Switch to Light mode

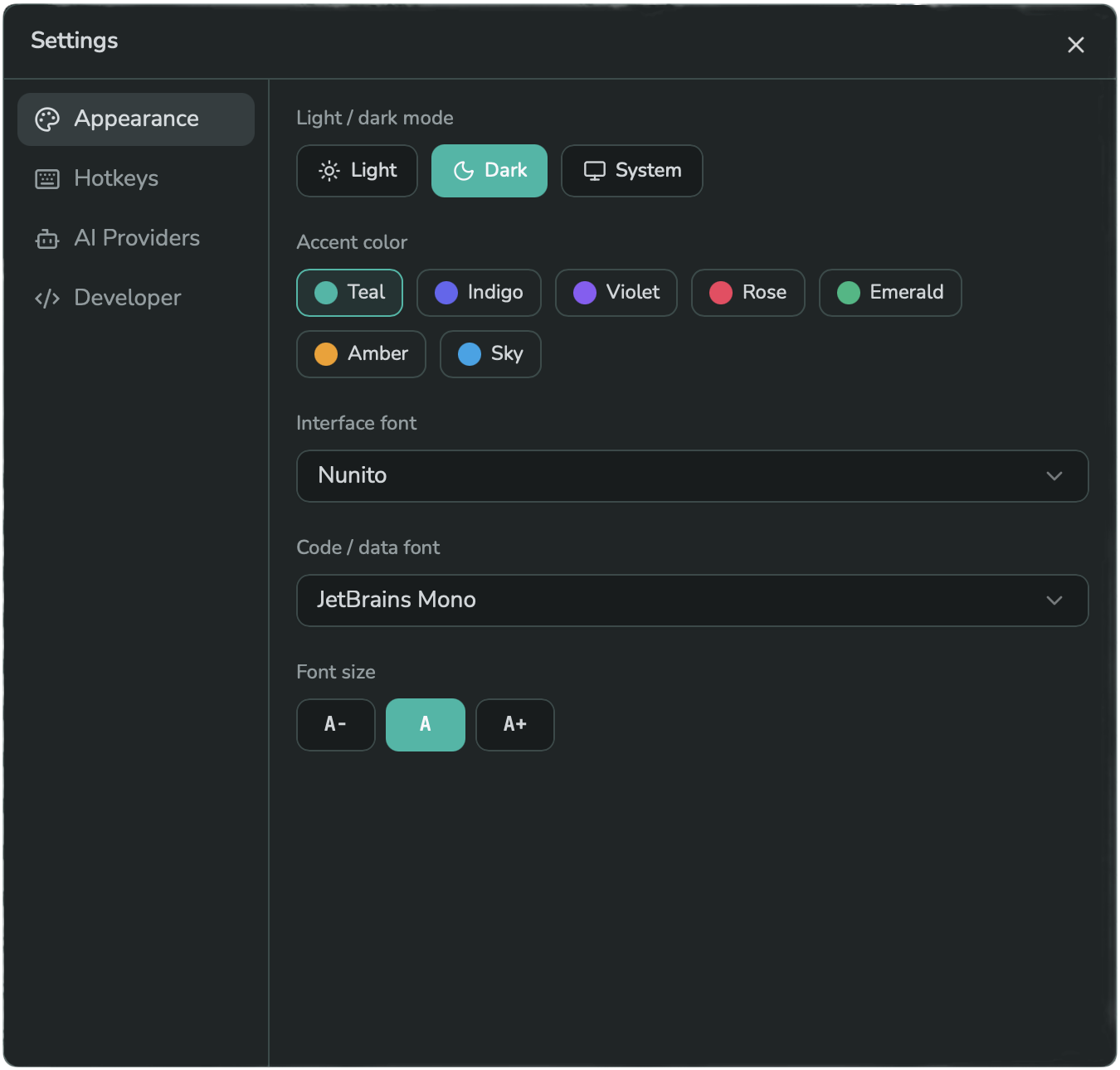coord(357,171)
